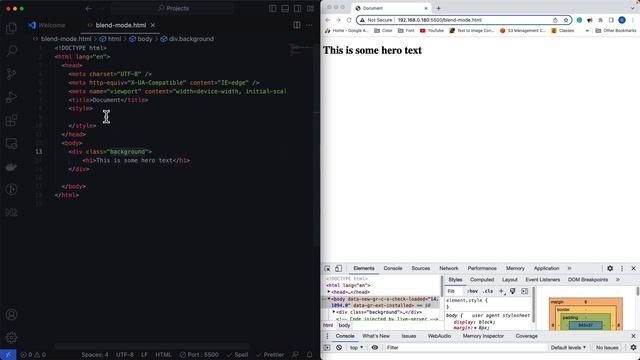
Task: Open the Source Control view
Action: click(x=11, y=74)
